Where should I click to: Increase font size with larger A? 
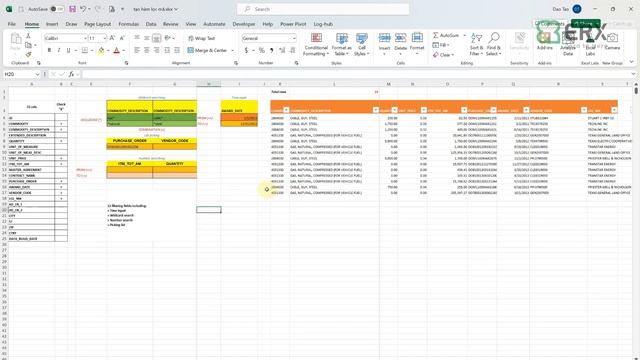coord(112,38)
